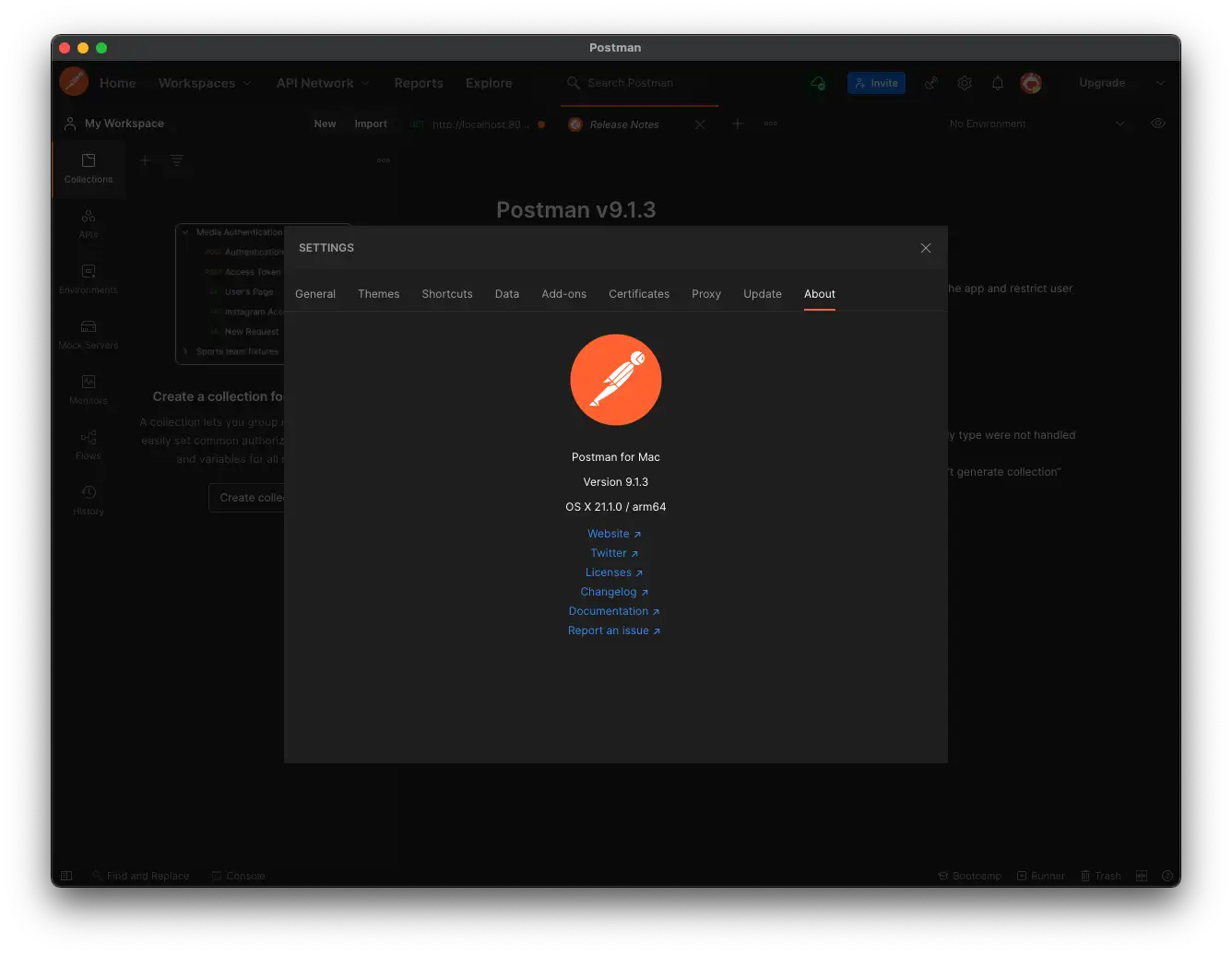This screenshot has width=1232, height=955.
Task: Open the Changelog link
Action: (x=614, y=592)
